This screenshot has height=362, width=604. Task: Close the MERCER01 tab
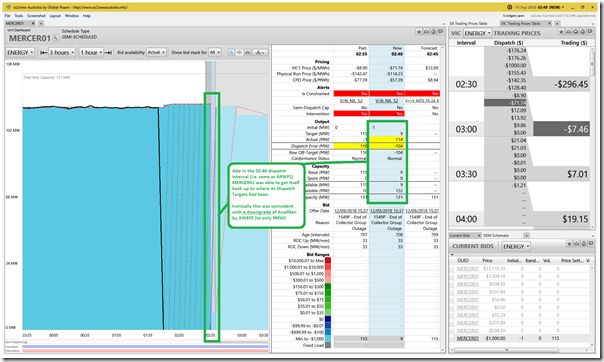[x=33, y=23]
